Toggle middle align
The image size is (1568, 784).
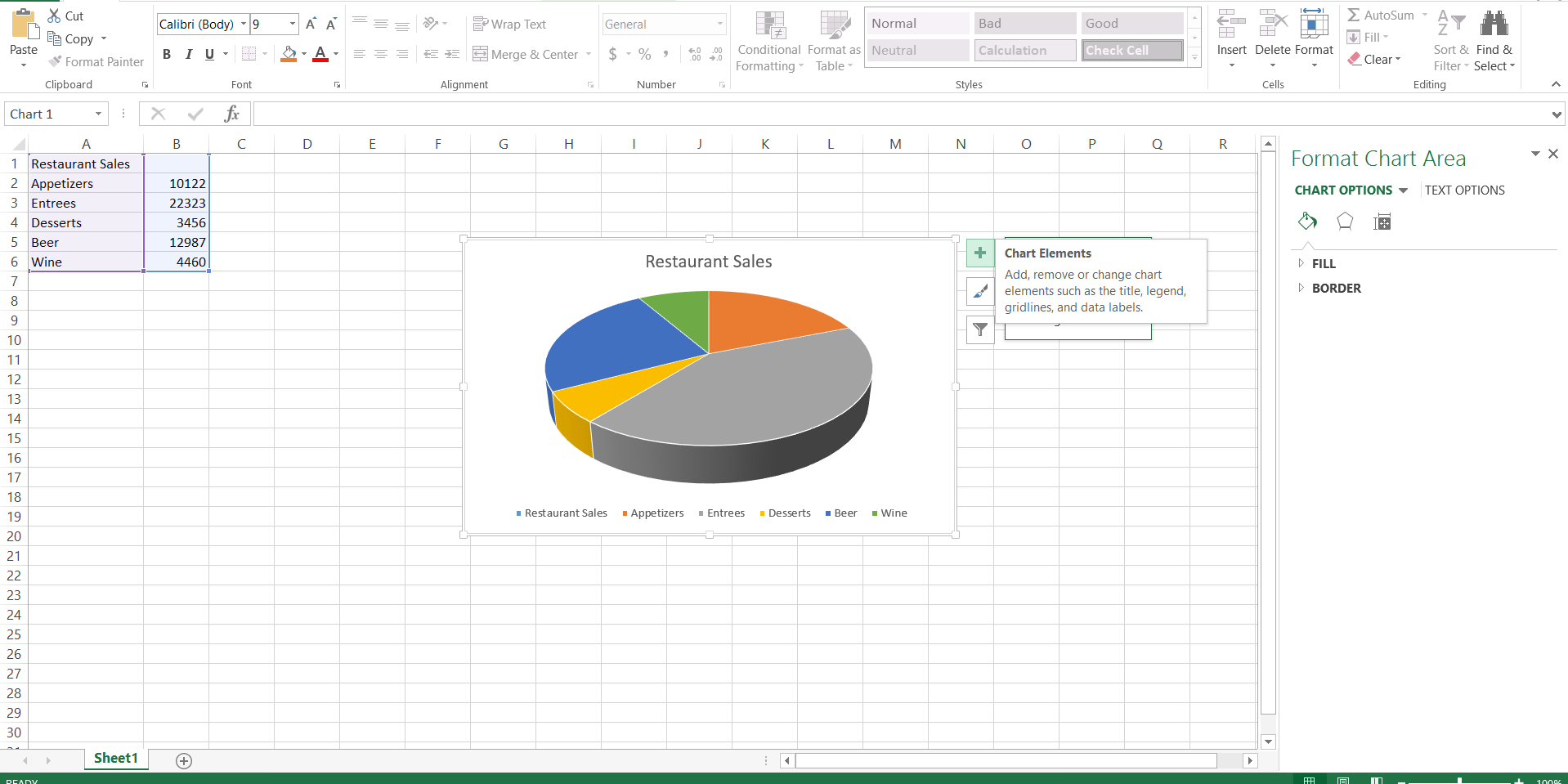click(381, 24)
